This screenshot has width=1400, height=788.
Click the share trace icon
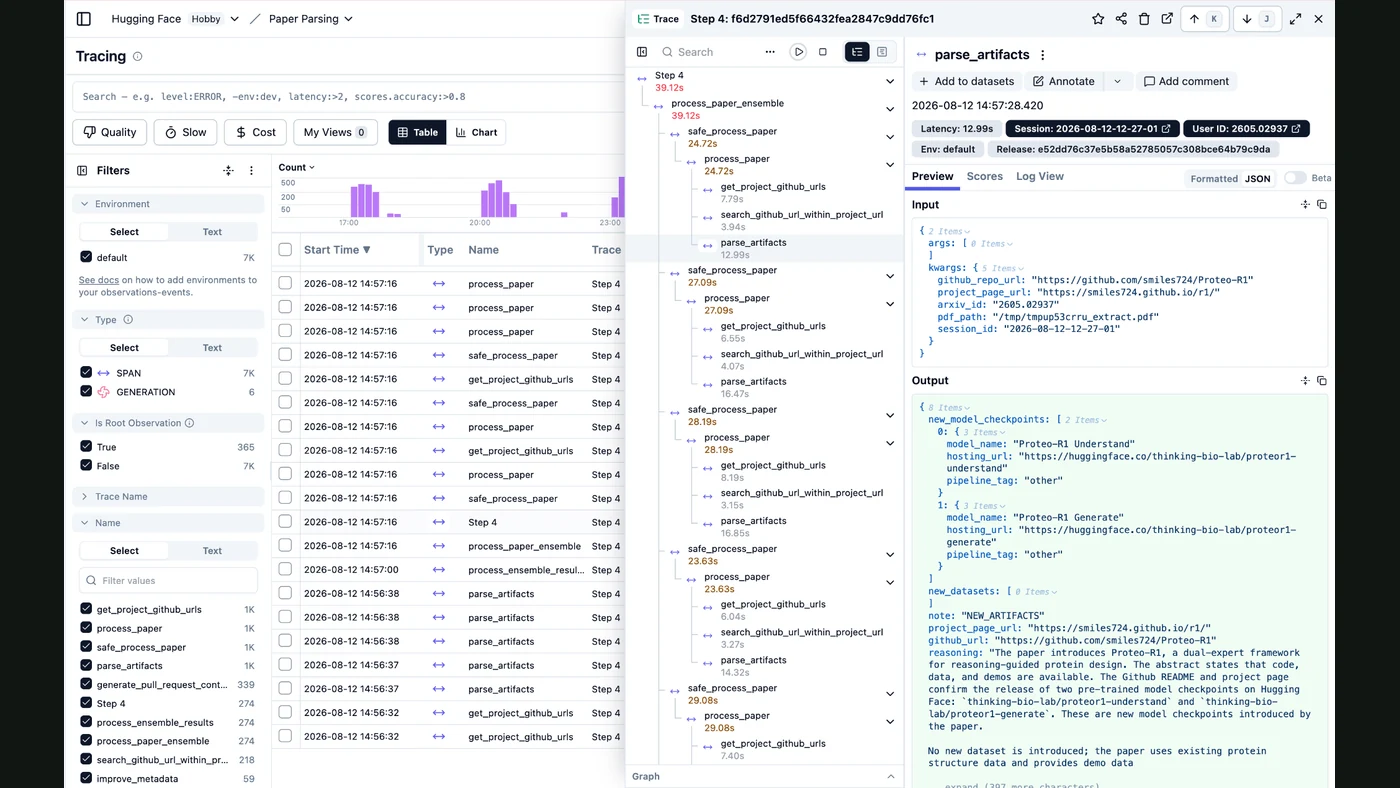1121,19
